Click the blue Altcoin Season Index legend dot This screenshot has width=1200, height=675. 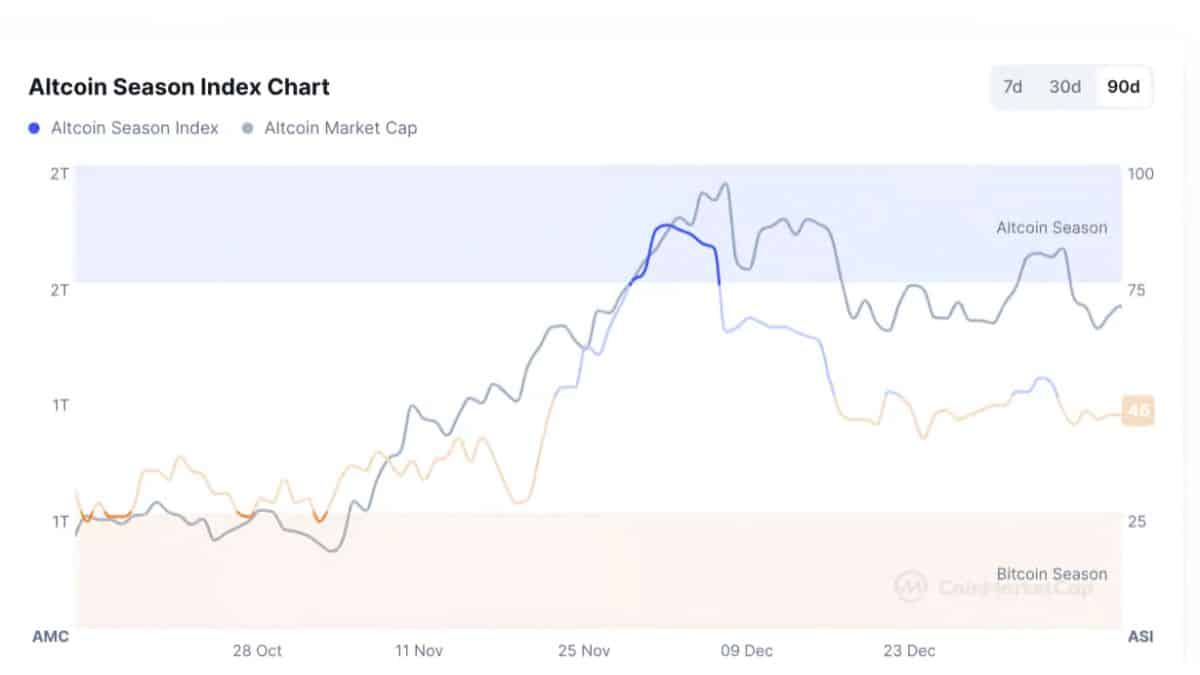click(32, 128)
